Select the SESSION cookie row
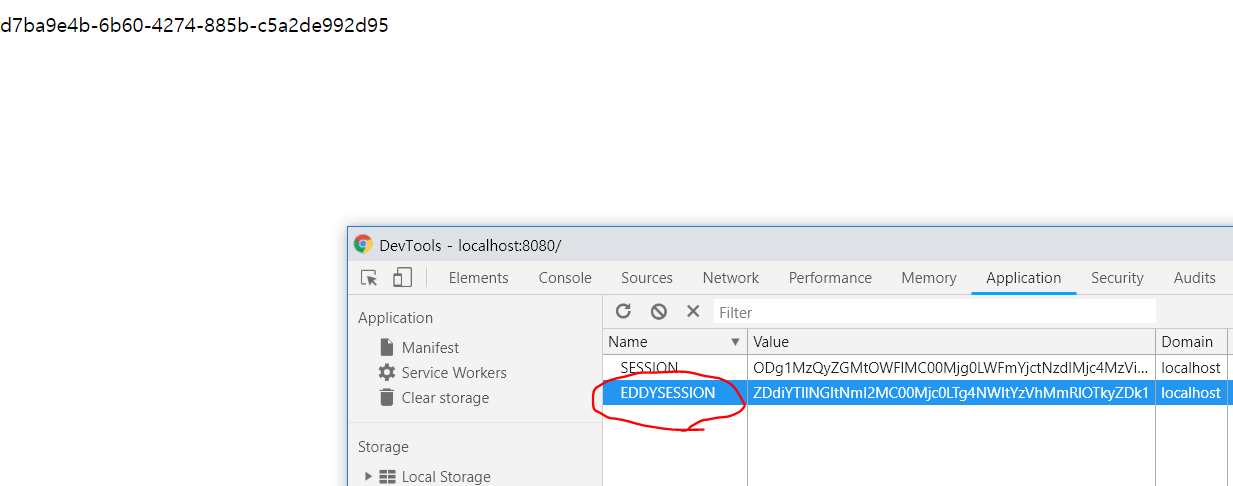Screen dimensions: 1233x486 [x=917, y=368]
